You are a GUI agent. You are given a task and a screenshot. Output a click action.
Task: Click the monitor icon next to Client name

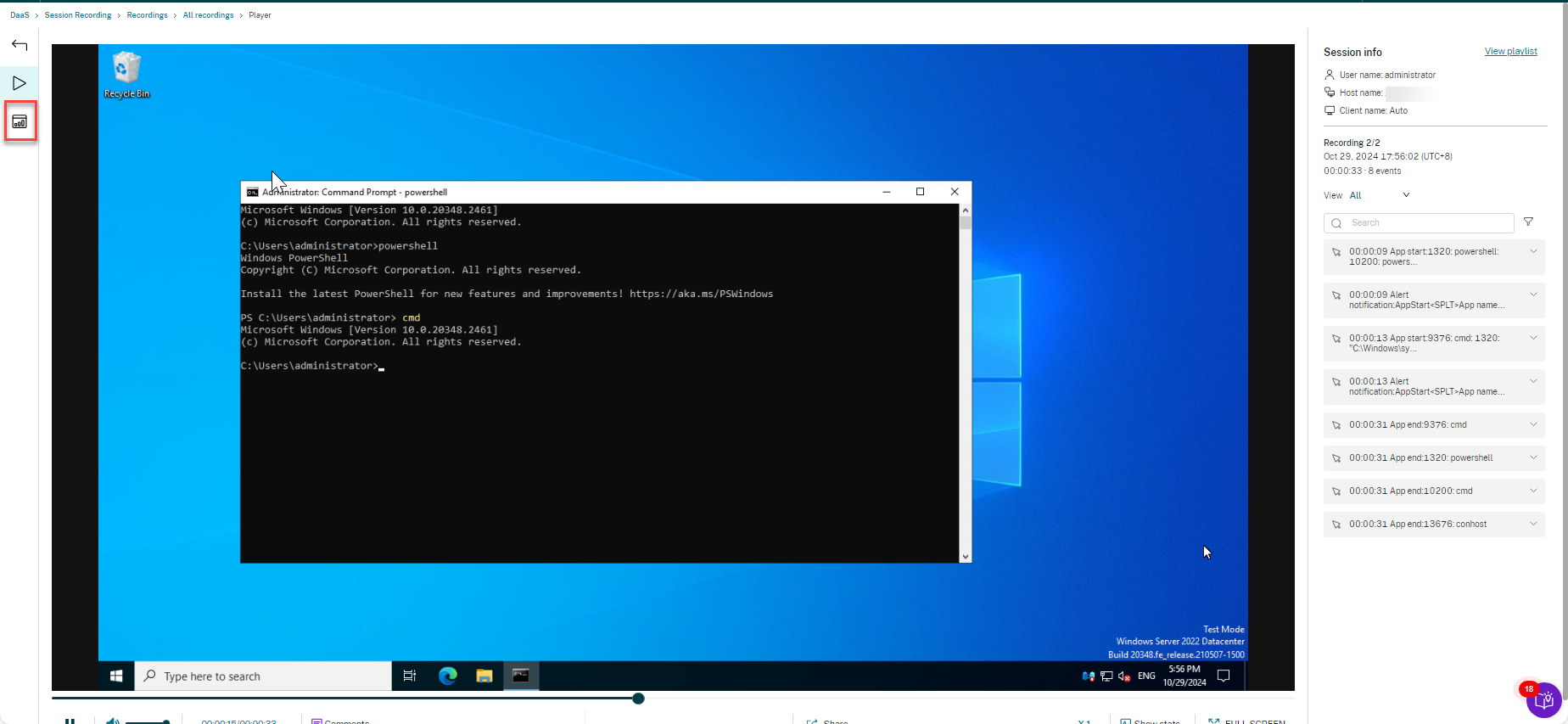point(1330,110)
